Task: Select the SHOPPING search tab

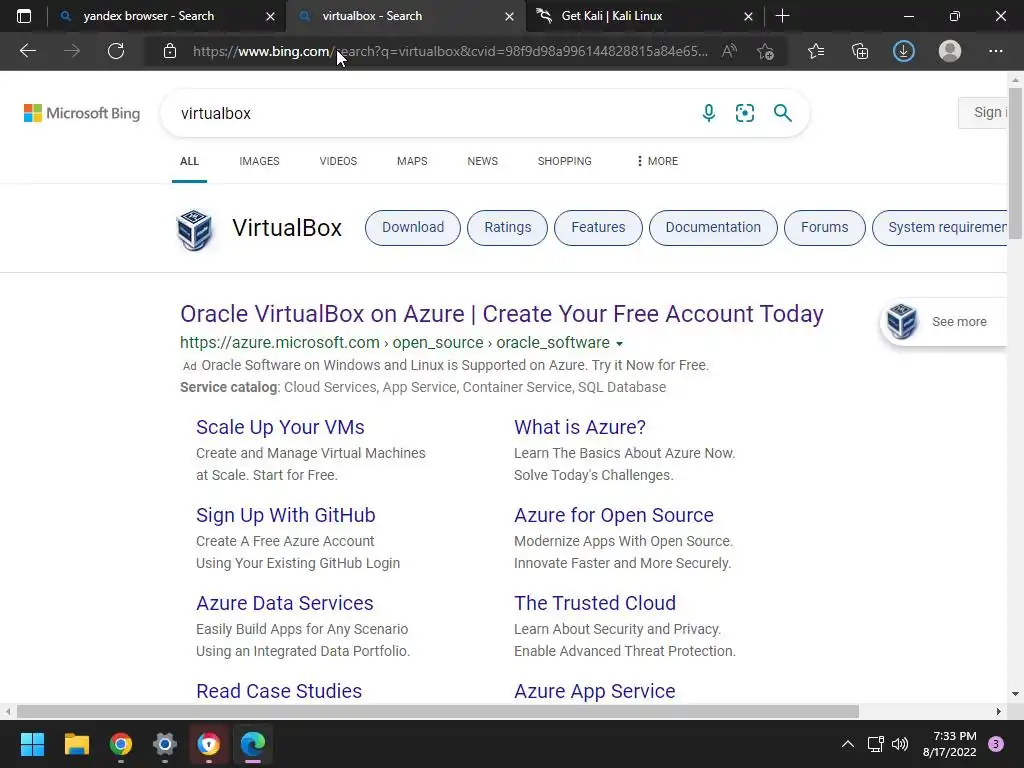Action: click(x=565, y=161)
